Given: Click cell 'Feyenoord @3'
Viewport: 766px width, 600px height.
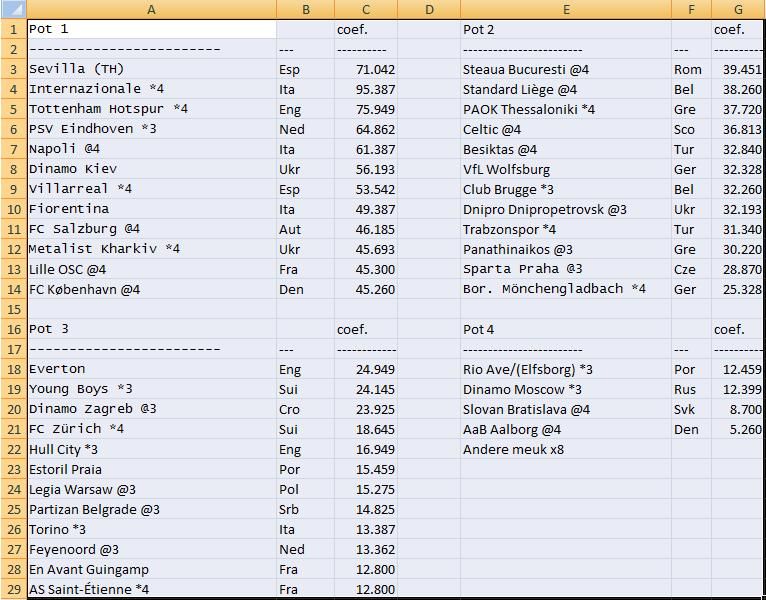Looking at the screenshot, I should pyautogui.click(x=151, y=550).
